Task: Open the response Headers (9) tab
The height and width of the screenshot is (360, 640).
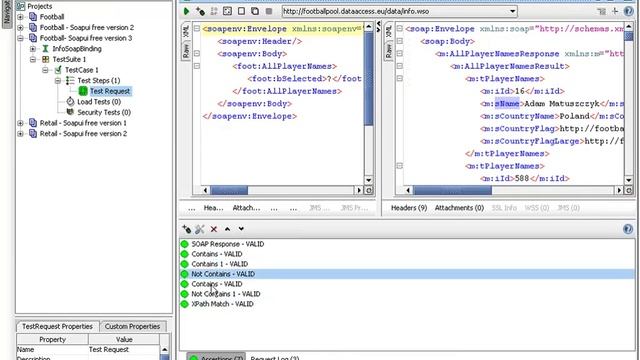Action: (x=409, y=208)
